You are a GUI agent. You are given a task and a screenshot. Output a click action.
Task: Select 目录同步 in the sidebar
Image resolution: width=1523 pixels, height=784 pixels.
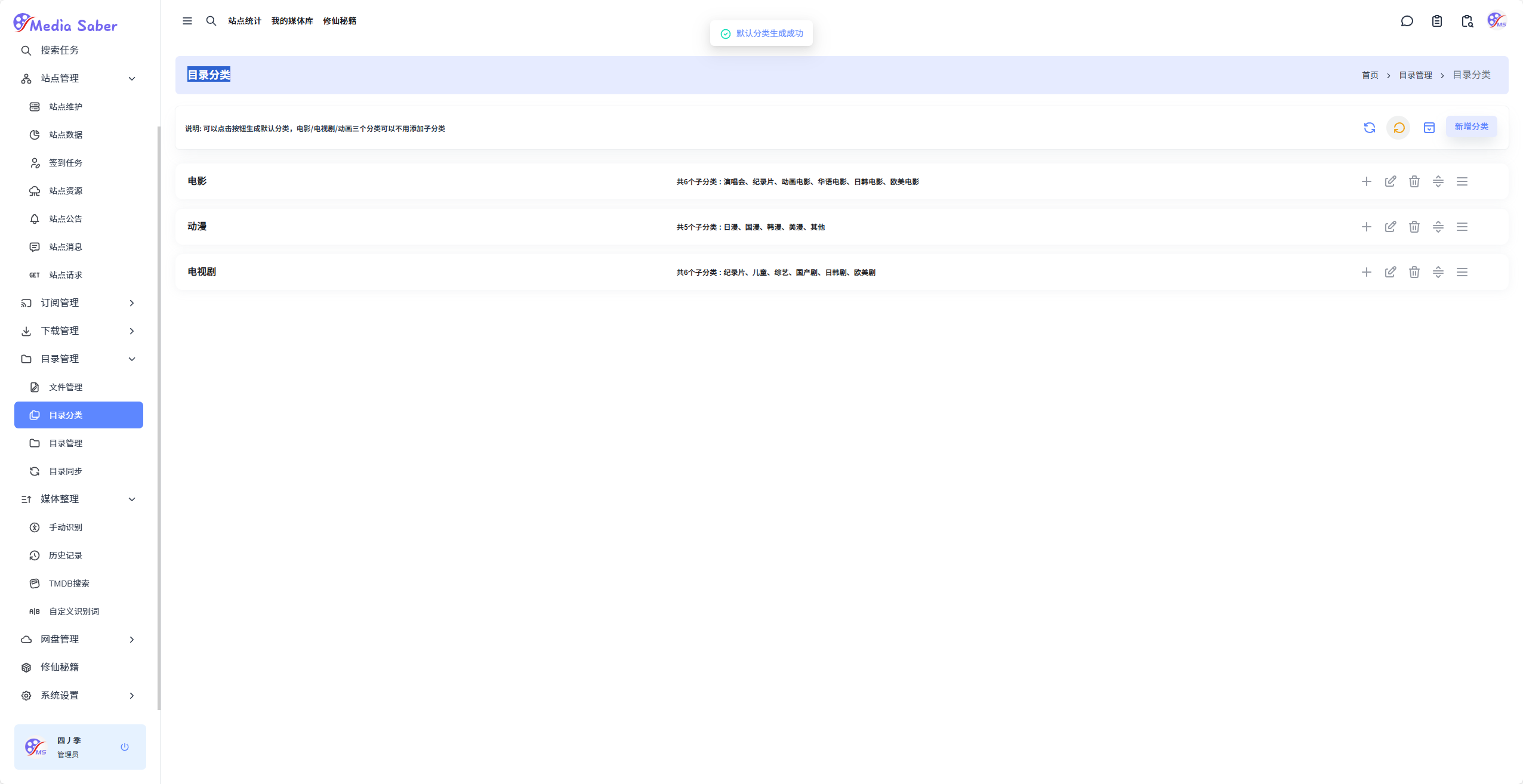66,471
